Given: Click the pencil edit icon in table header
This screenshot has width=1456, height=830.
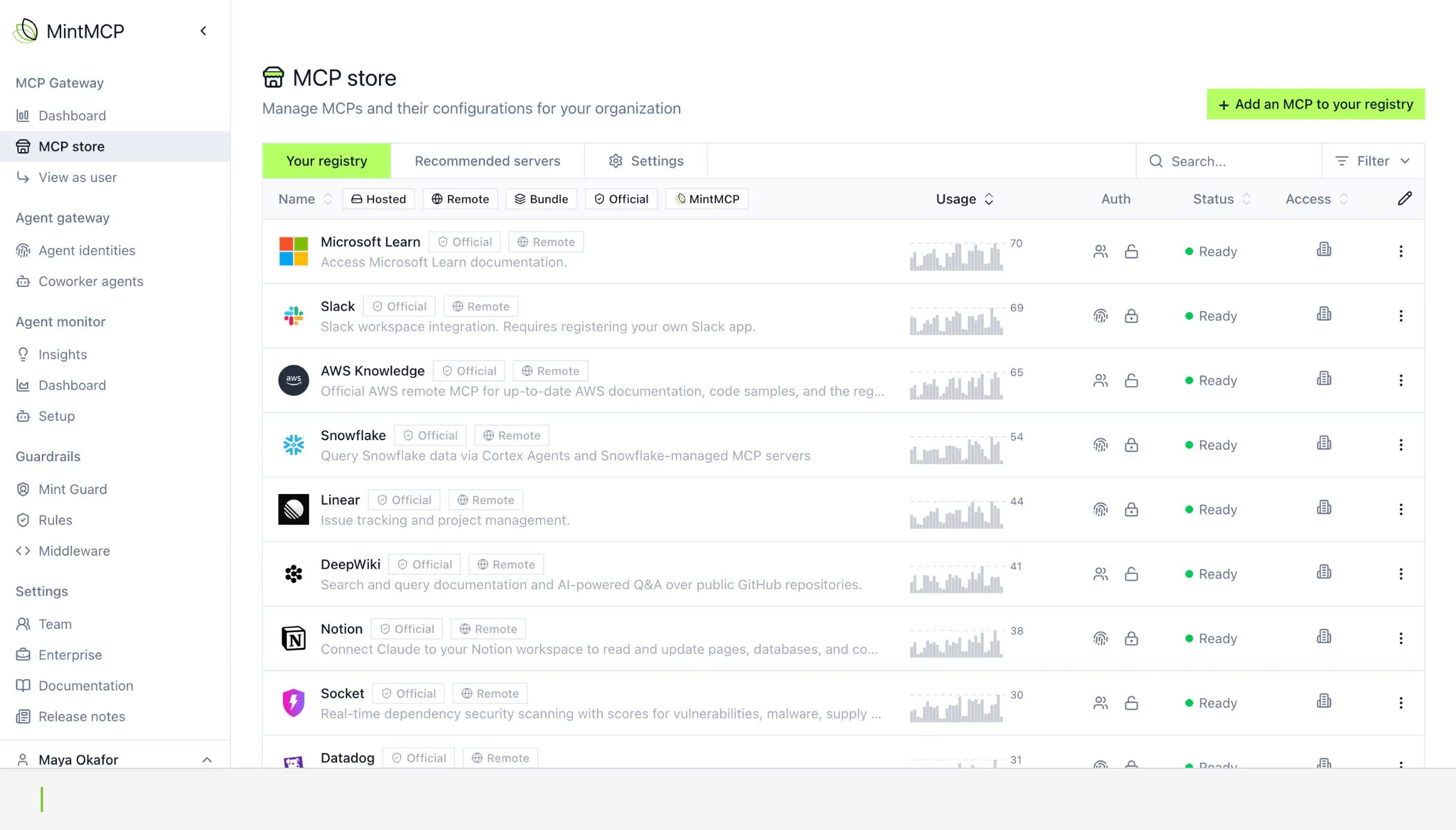Looking at the screenshot, I should [1405, 199].
